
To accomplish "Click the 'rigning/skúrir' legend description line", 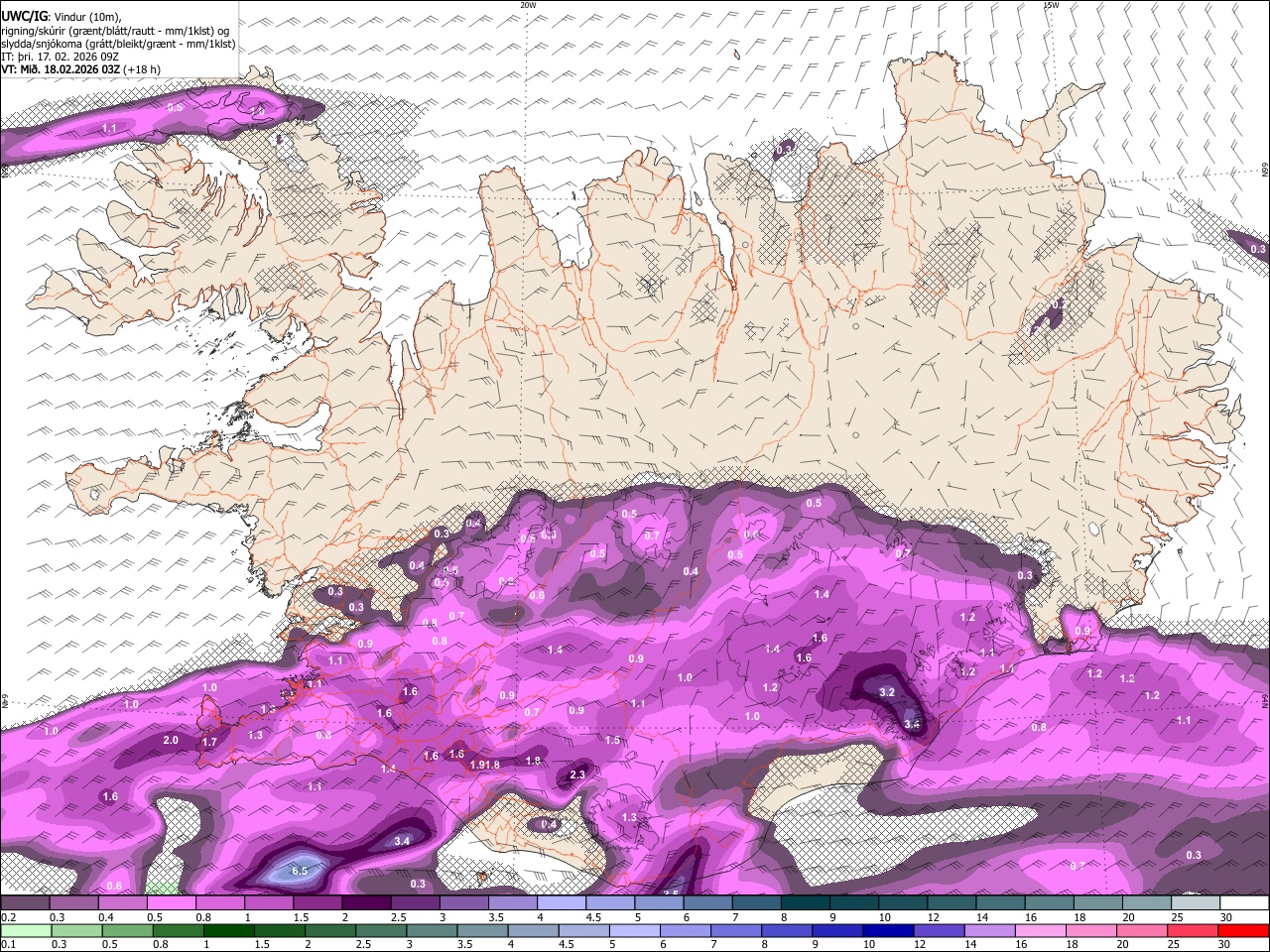I will click(x=115, y=31).
